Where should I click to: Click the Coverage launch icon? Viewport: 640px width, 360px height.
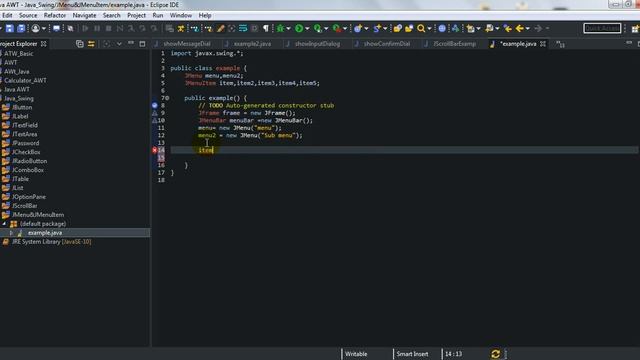[x=318, y=28]
